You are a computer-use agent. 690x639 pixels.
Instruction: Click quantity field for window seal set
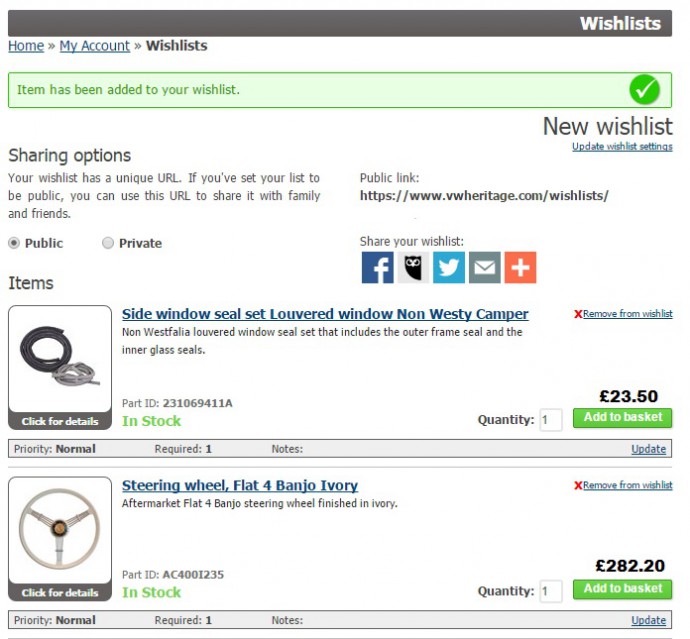click(551, 420)
